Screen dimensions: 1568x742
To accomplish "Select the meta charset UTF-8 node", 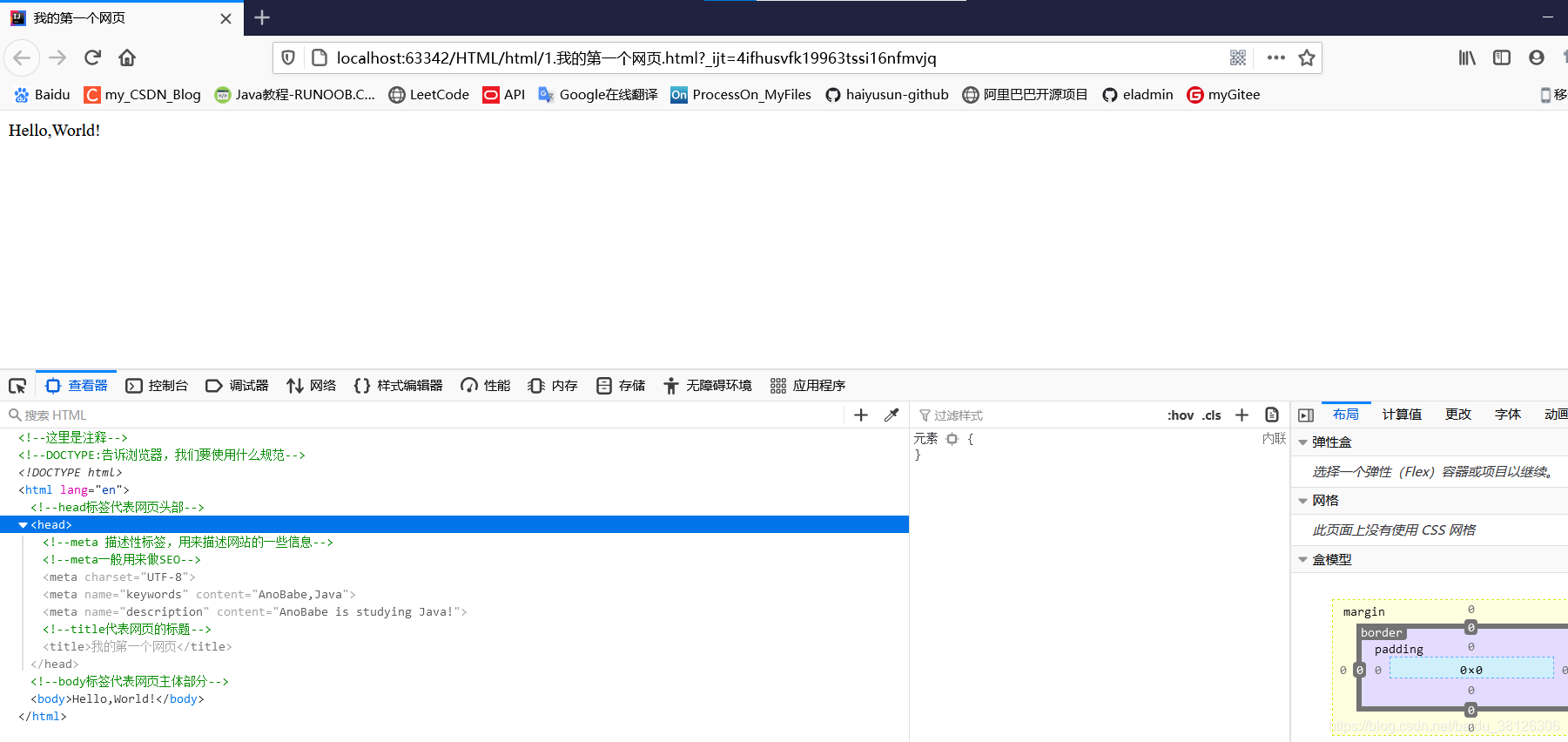I will (119, 577).
